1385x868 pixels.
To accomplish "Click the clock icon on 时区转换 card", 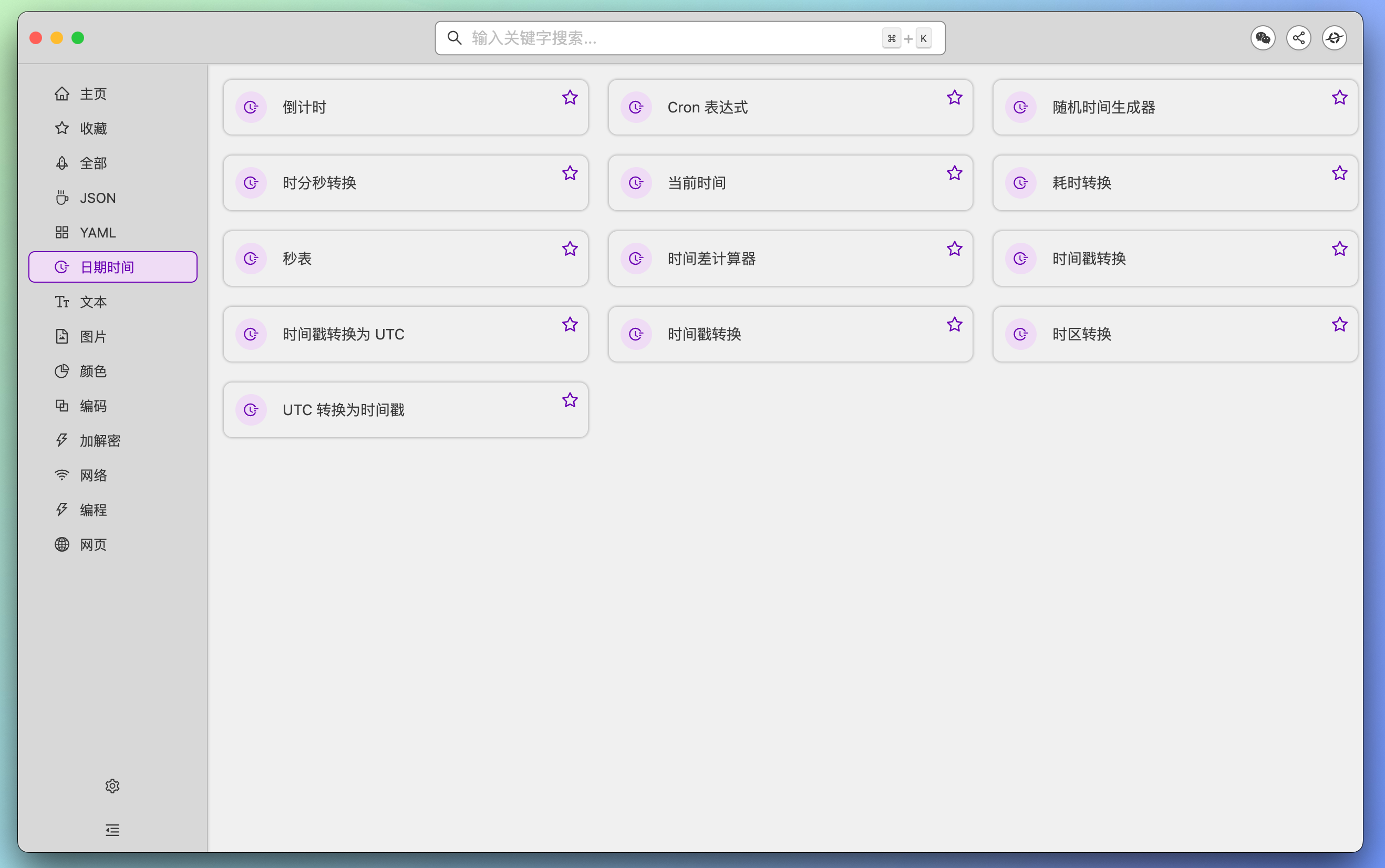I will (1020, 334).
